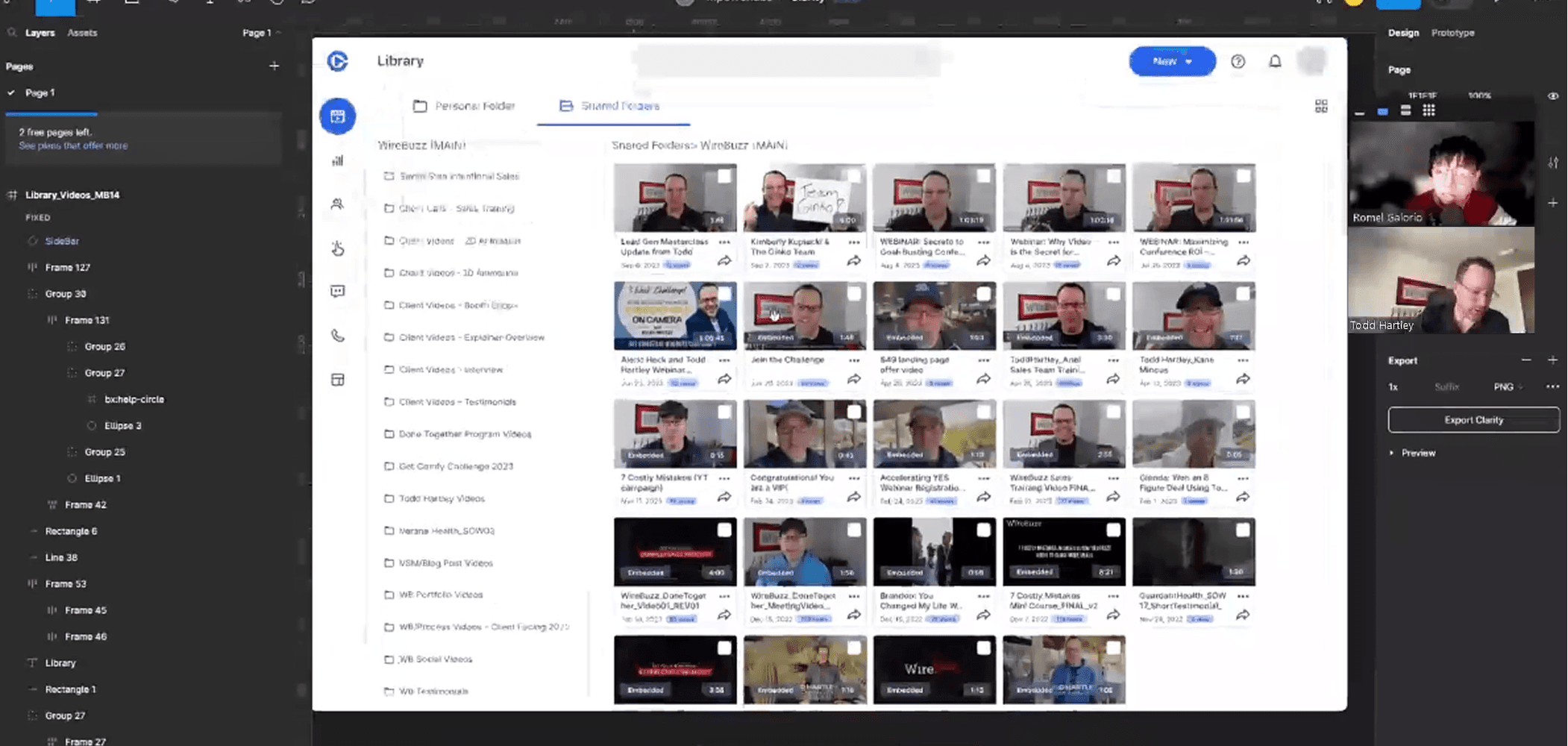This screenshot has width=1568, height=746.
Task: Add an export setting with the plus icon
Action: coord(1552,360)
